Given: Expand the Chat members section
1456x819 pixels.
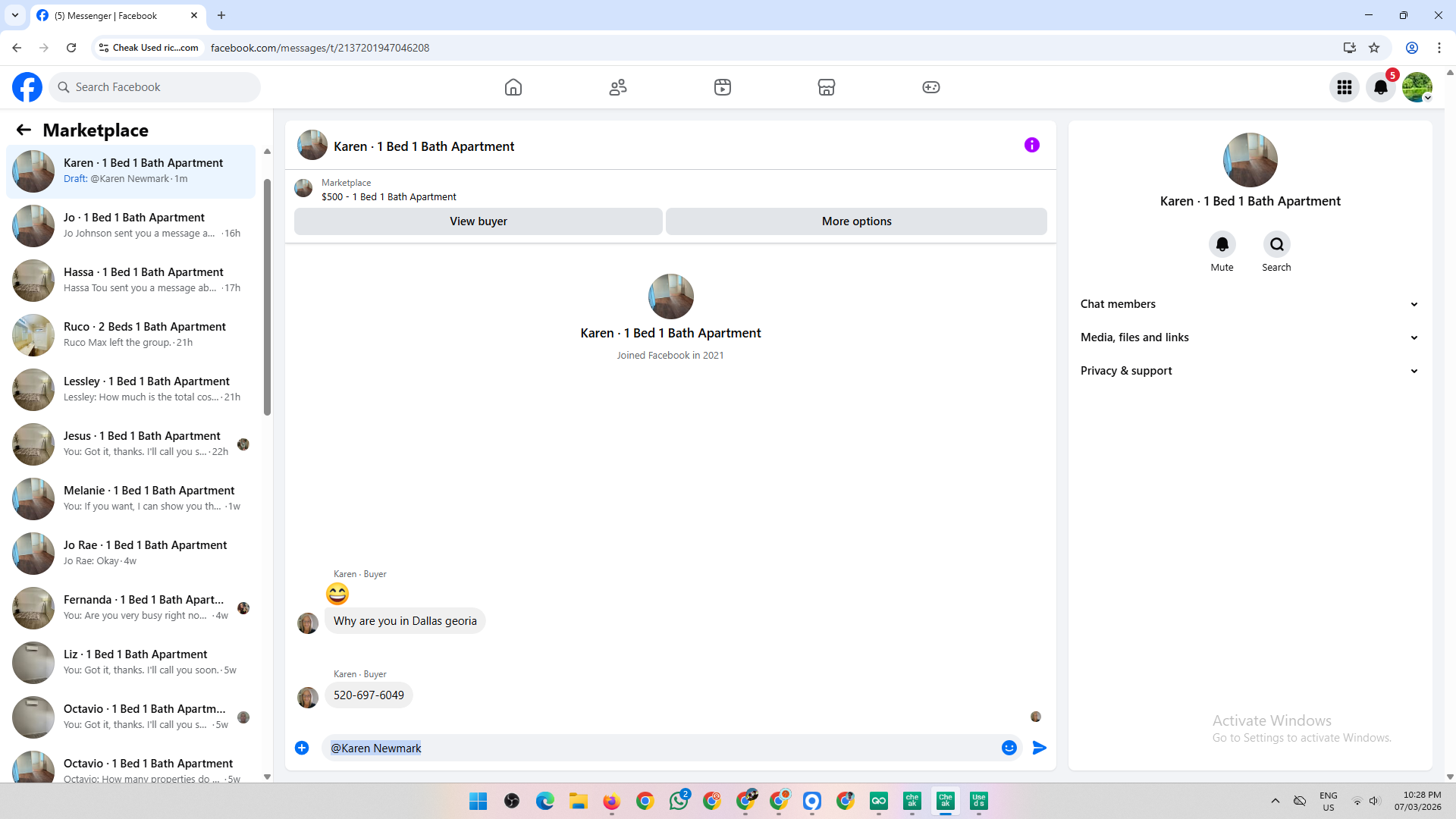Looking at the screenshot, I should (x=1250, y=304).
